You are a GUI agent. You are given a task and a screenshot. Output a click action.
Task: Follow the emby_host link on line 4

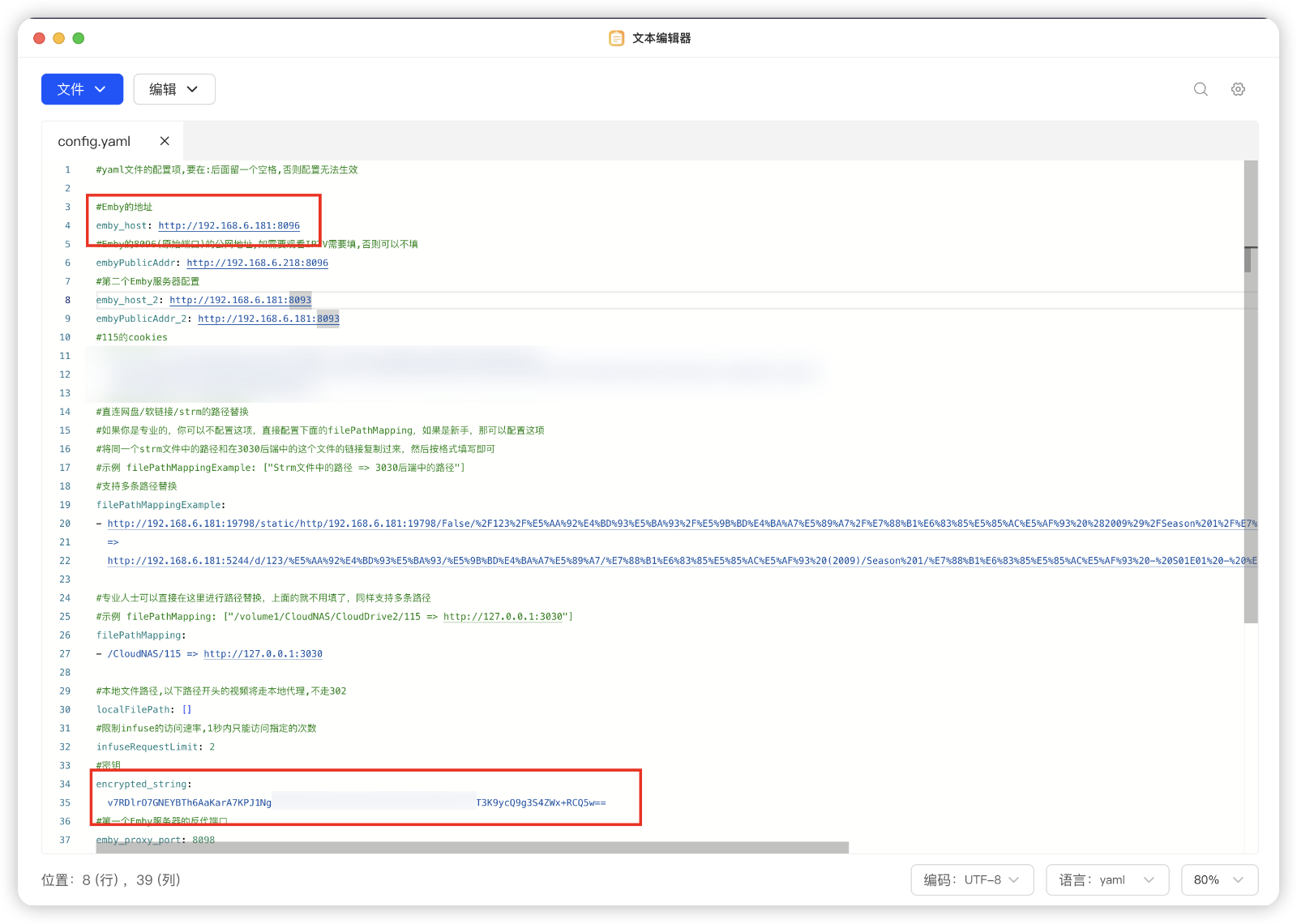(x=229, y=225)
